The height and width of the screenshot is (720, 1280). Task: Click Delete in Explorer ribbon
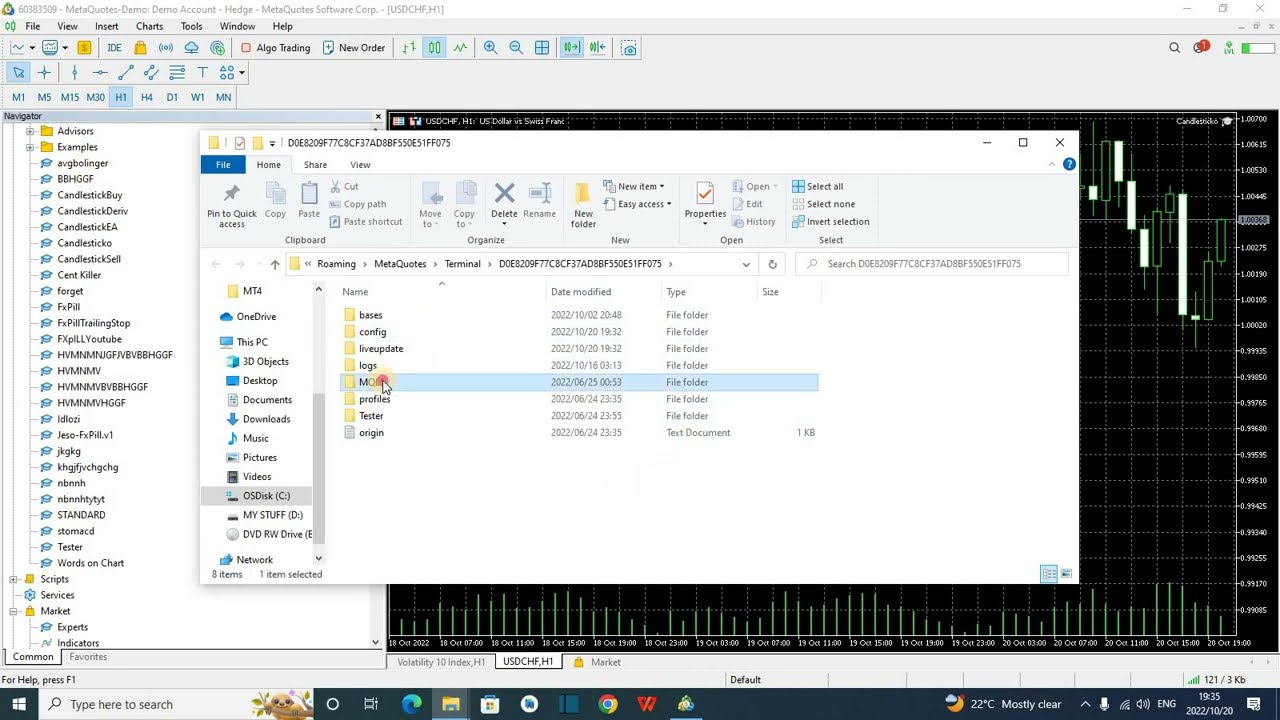504,200
